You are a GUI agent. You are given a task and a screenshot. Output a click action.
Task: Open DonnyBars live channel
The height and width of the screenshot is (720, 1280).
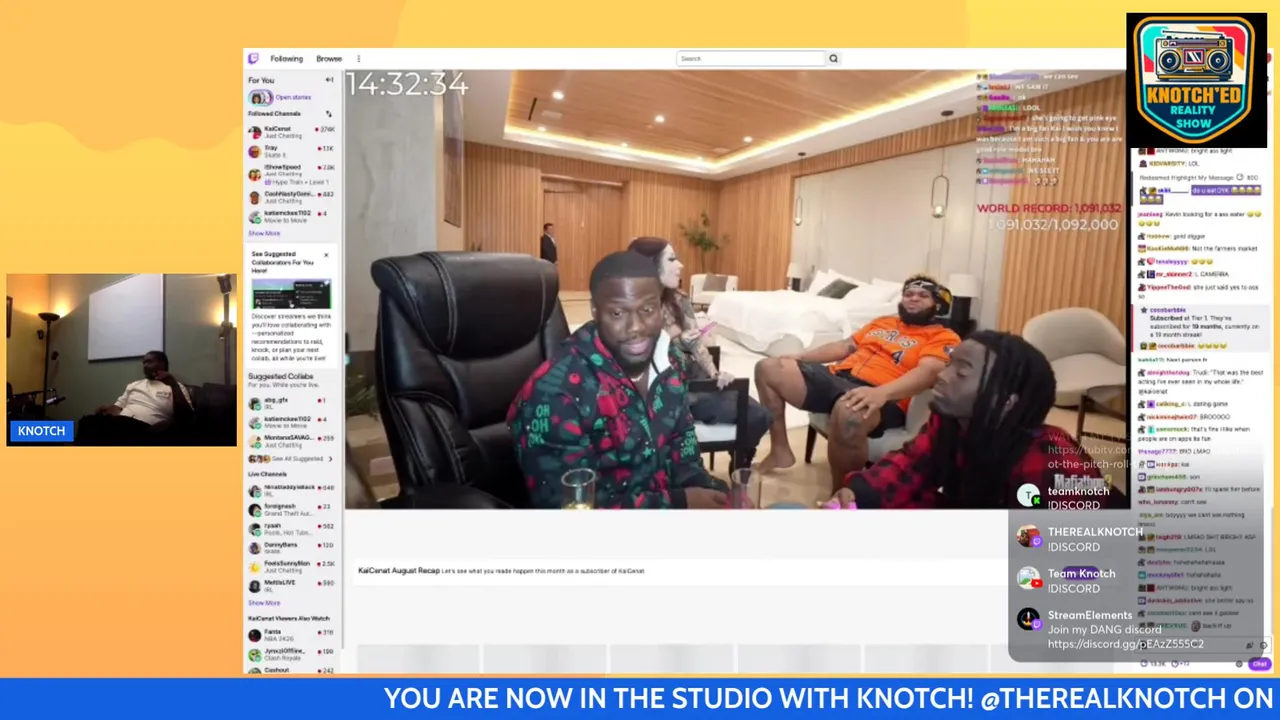pyautogui.click(x=291, y=547)
